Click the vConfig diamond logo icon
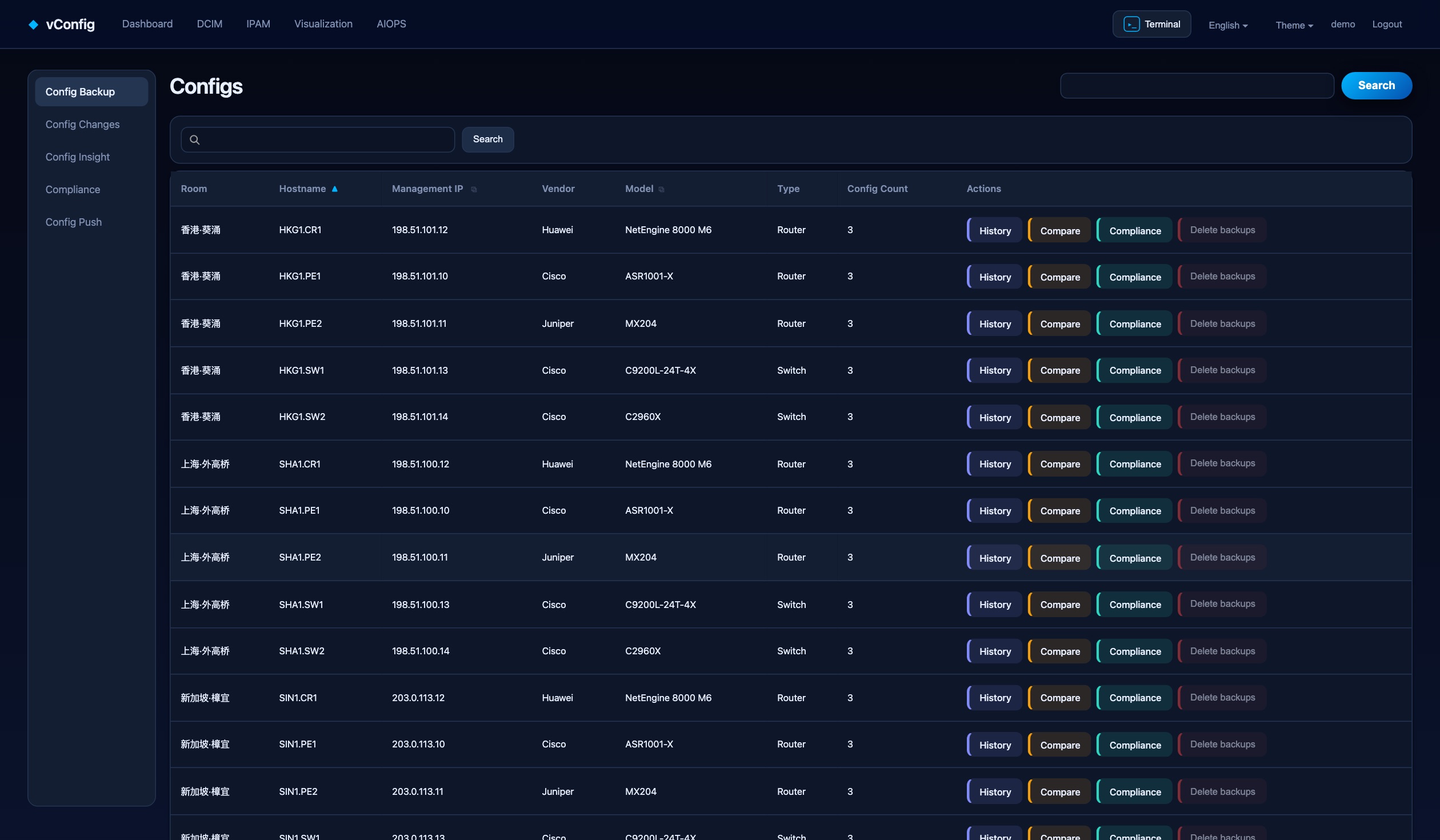The width and height of the screenshot is (1440, 840). click(34, 25)
